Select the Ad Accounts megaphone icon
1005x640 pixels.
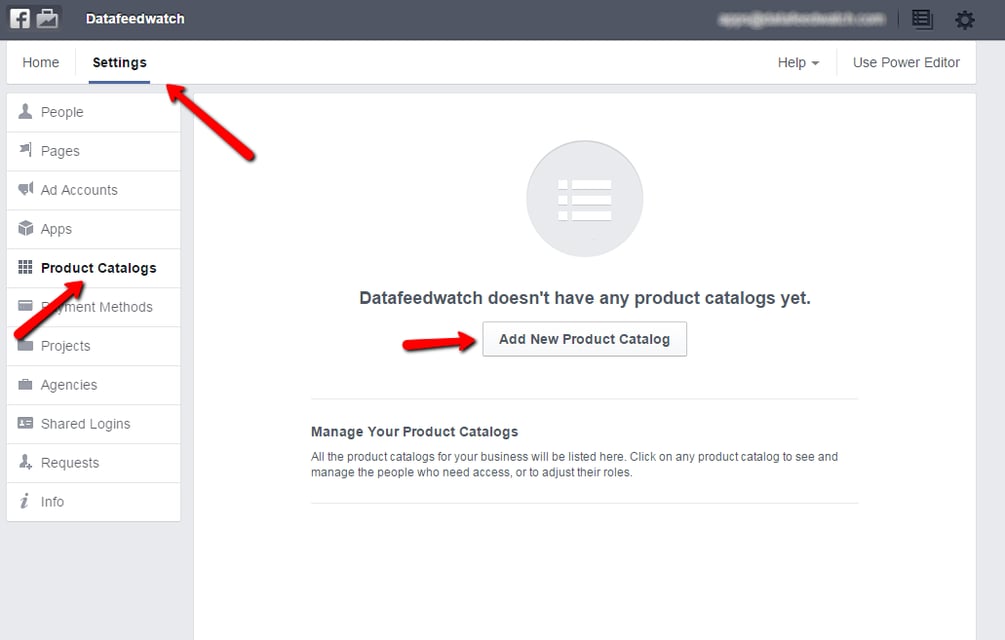tap(25, 190)
